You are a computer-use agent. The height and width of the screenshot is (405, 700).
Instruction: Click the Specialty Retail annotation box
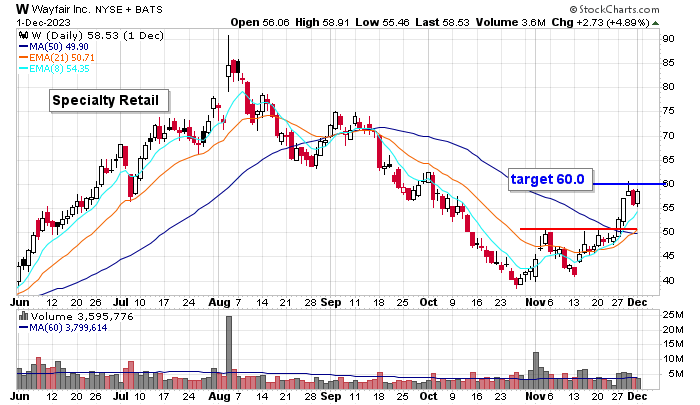109,100
